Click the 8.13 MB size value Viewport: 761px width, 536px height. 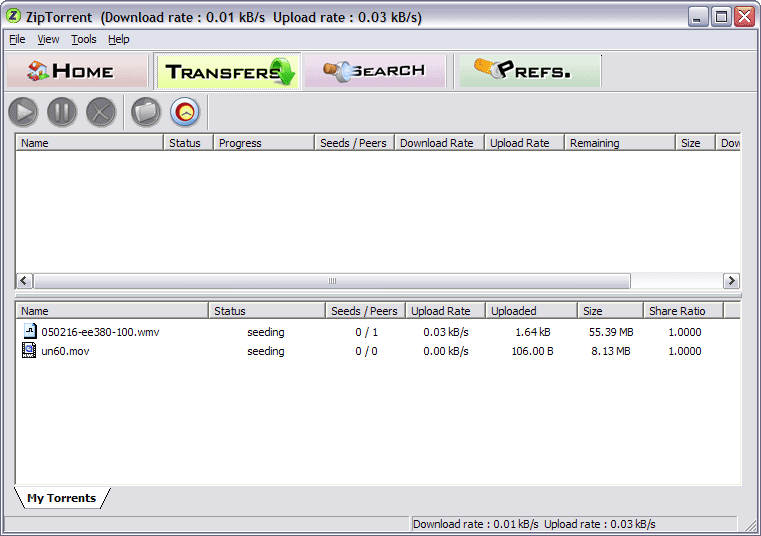611,351
